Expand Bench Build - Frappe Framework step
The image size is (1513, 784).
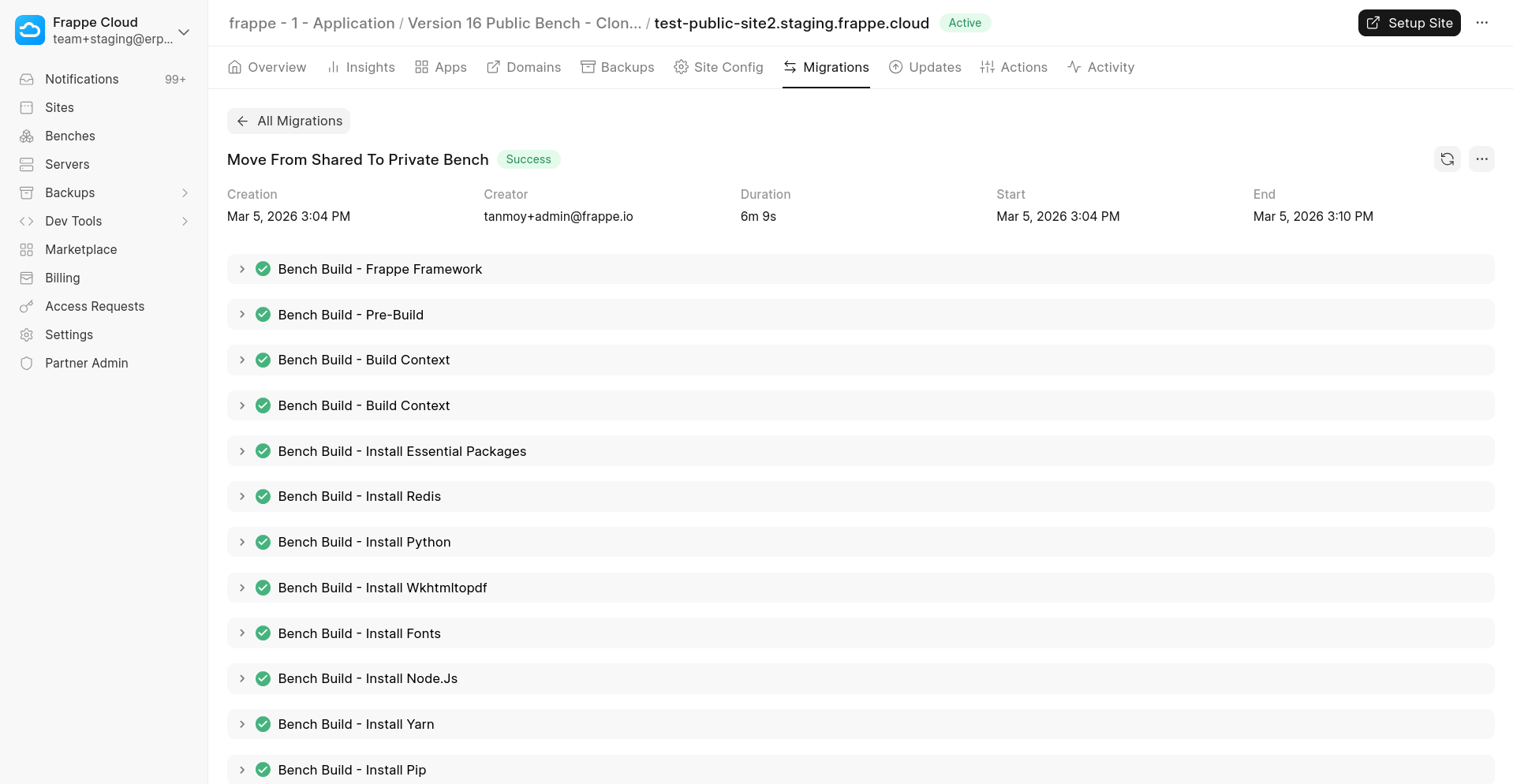pos(242,269)
